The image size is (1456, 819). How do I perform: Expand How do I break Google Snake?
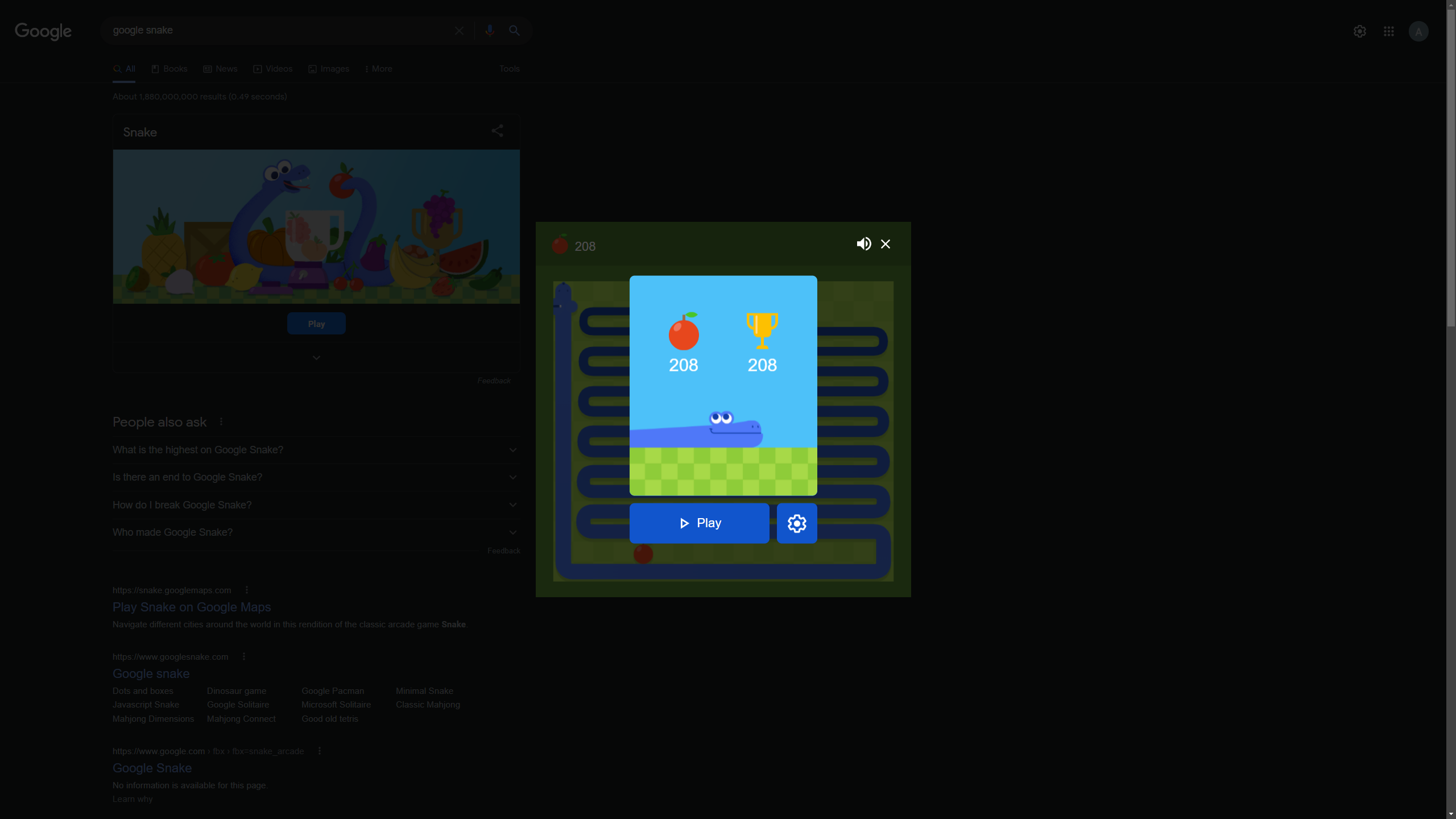[x=316, y=505]
